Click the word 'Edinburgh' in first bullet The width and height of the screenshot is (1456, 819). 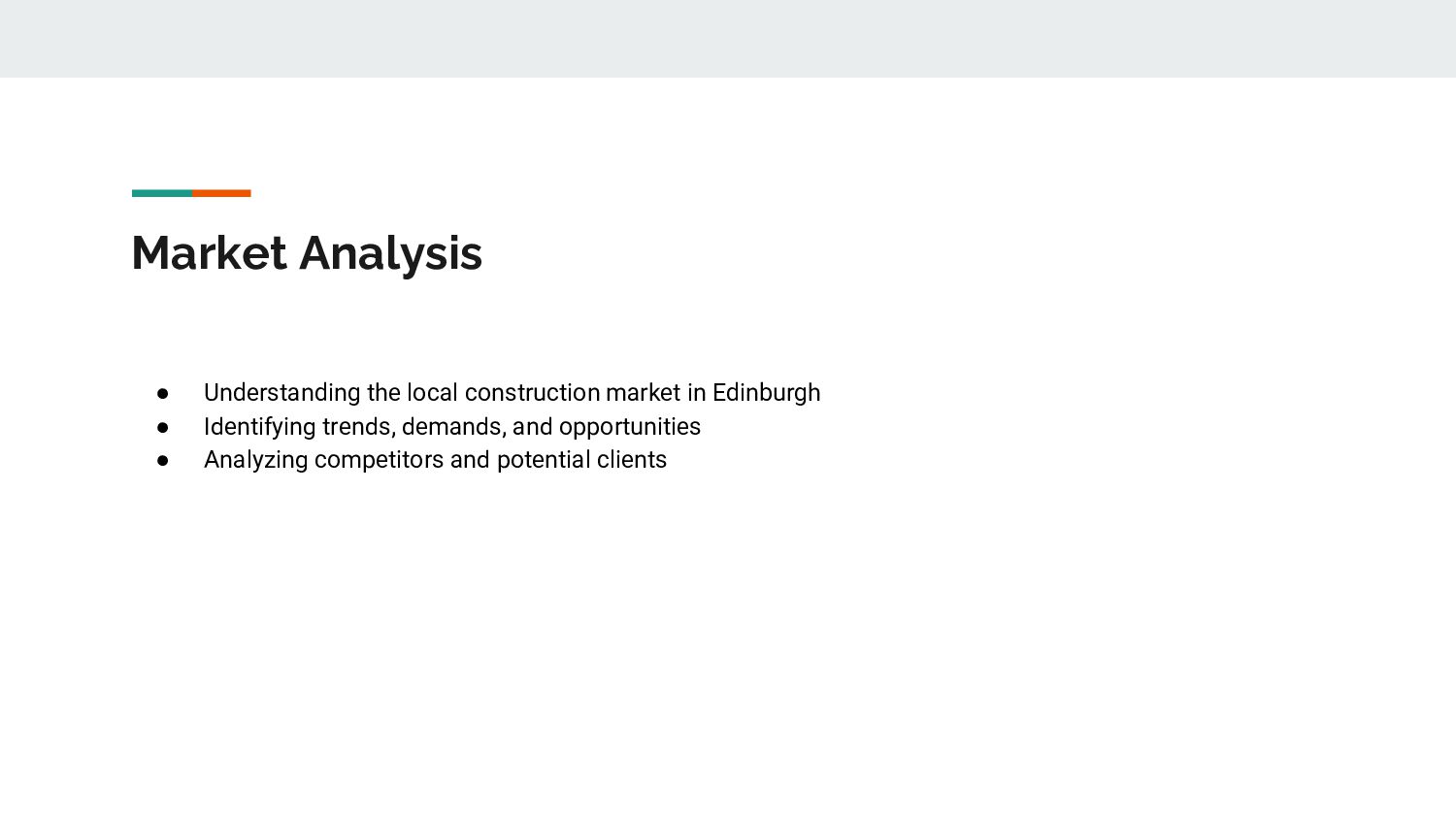[767, 393]
